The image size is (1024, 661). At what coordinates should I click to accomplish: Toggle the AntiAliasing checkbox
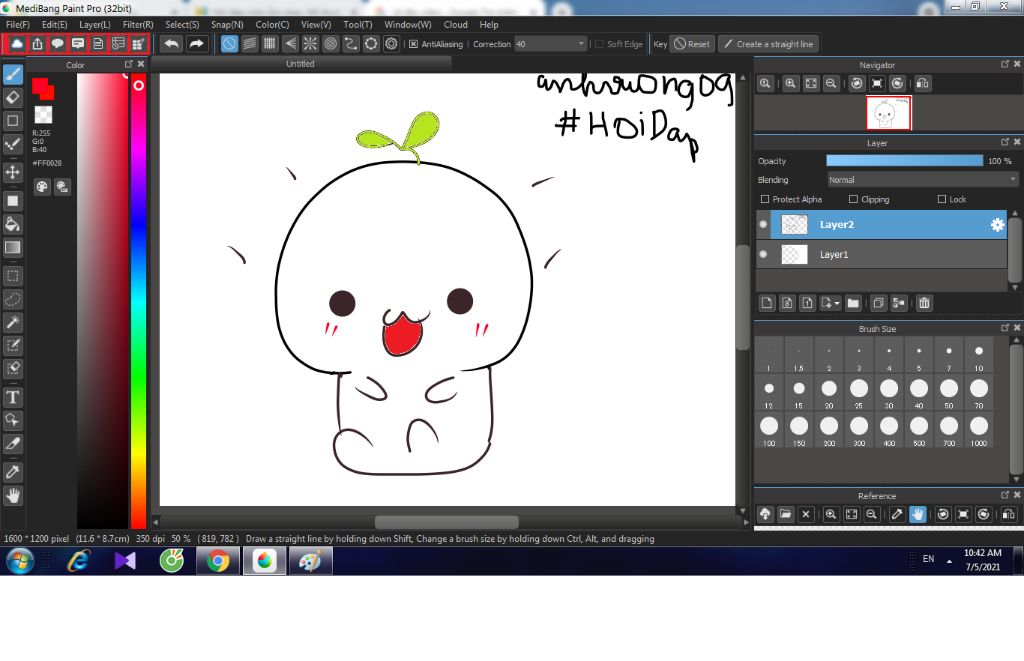click(x=413, y=44)
